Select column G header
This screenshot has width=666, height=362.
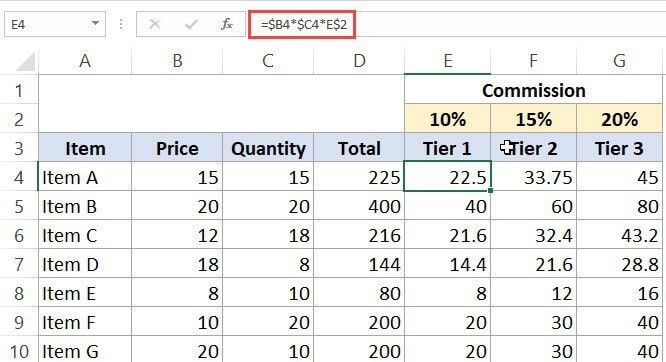tap(619, 61)
